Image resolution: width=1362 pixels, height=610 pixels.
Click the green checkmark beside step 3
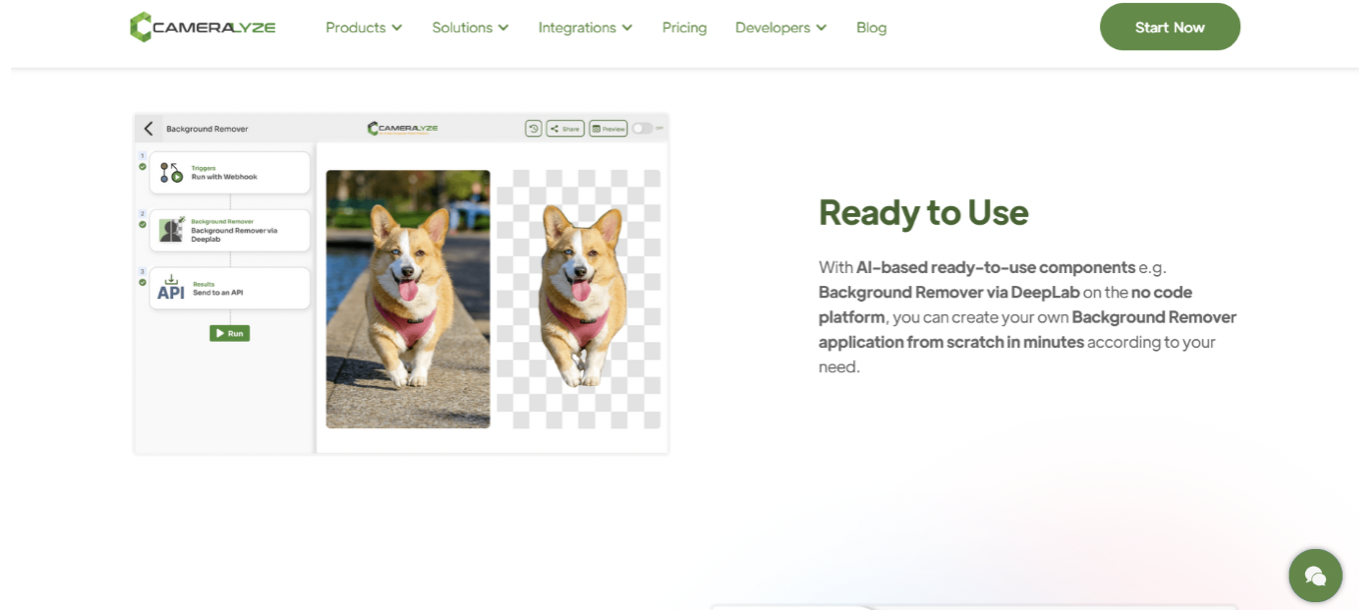[142, 282]
